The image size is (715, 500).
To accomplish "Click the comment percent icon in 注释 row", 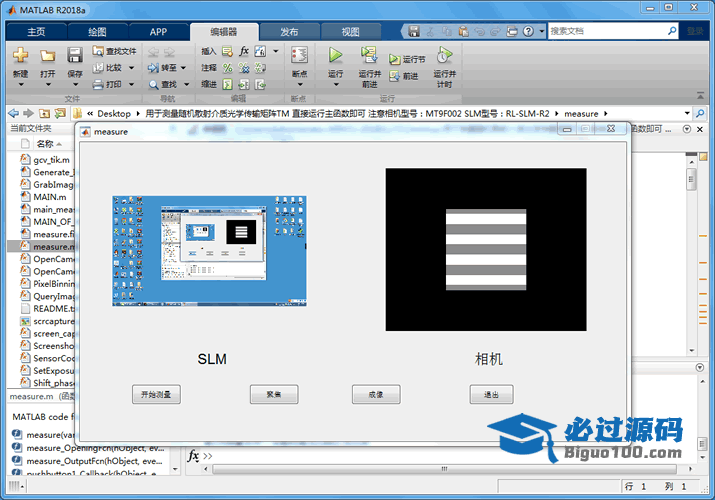I will pos(227,68).
